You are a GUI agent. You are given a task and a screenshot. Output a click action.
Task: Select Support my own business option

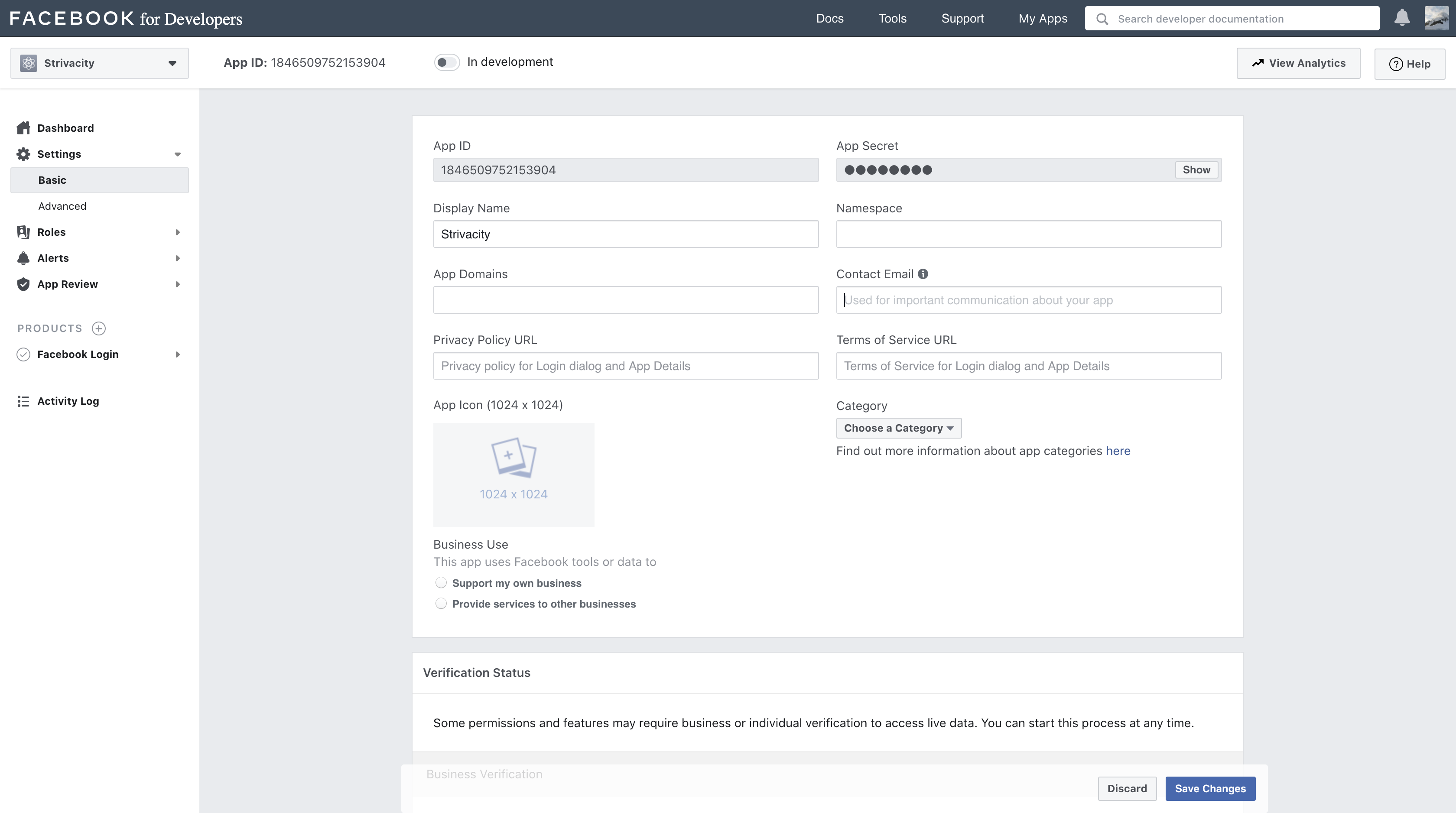point(441,582)
